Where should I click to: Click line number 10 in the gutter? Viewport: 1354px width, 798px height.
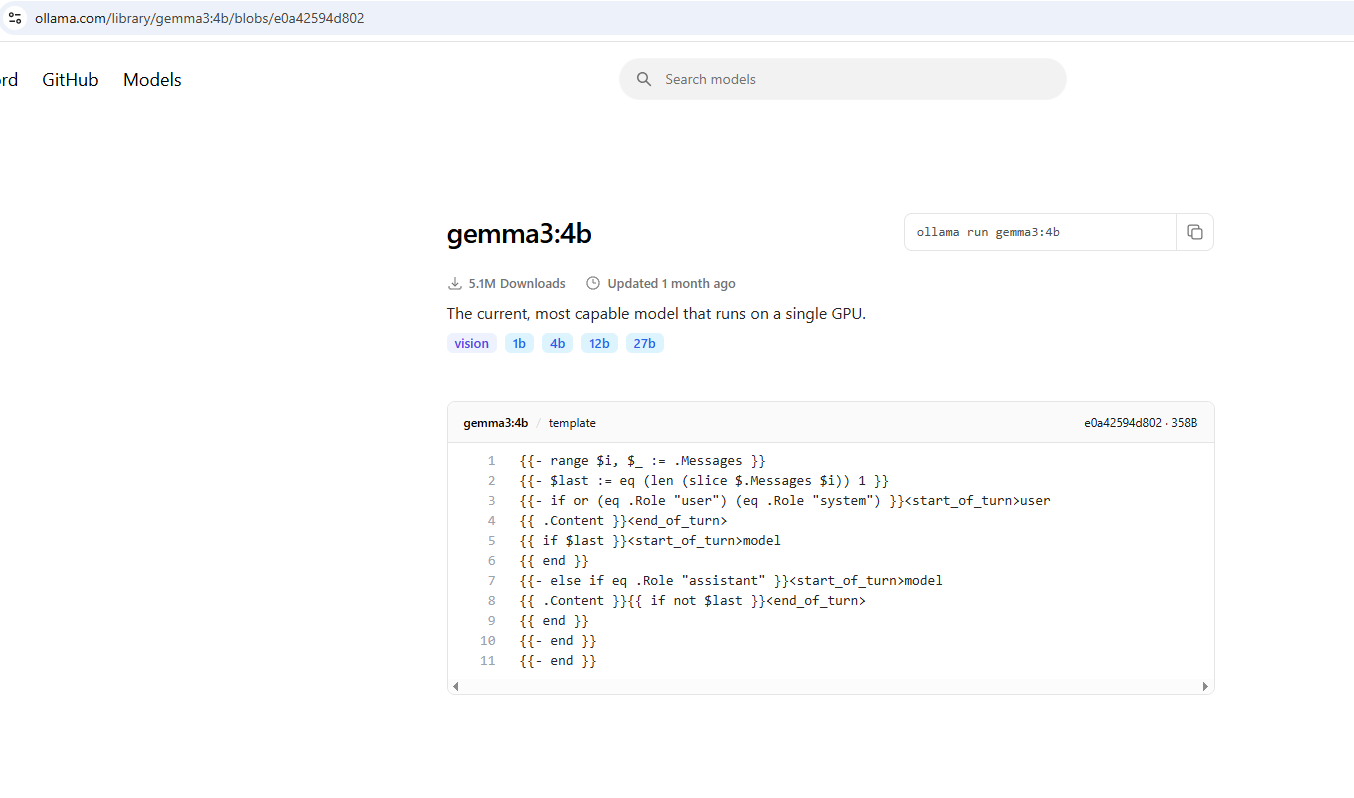point(488,641)
